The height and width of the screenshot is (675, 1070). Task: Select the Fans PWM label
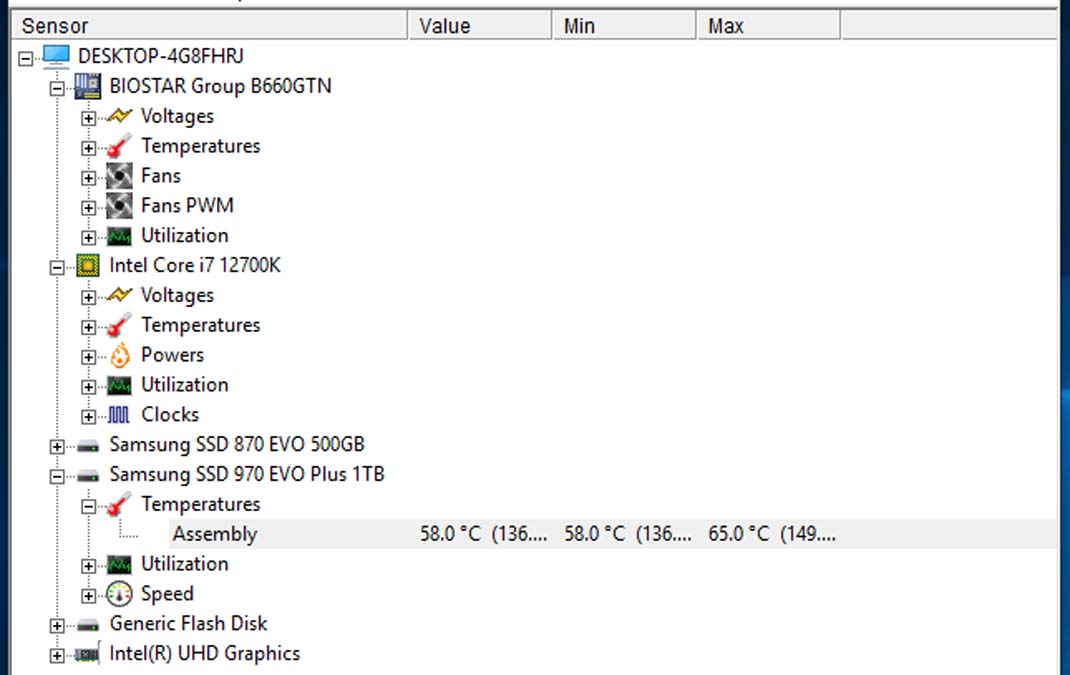(x=187, y=205)
